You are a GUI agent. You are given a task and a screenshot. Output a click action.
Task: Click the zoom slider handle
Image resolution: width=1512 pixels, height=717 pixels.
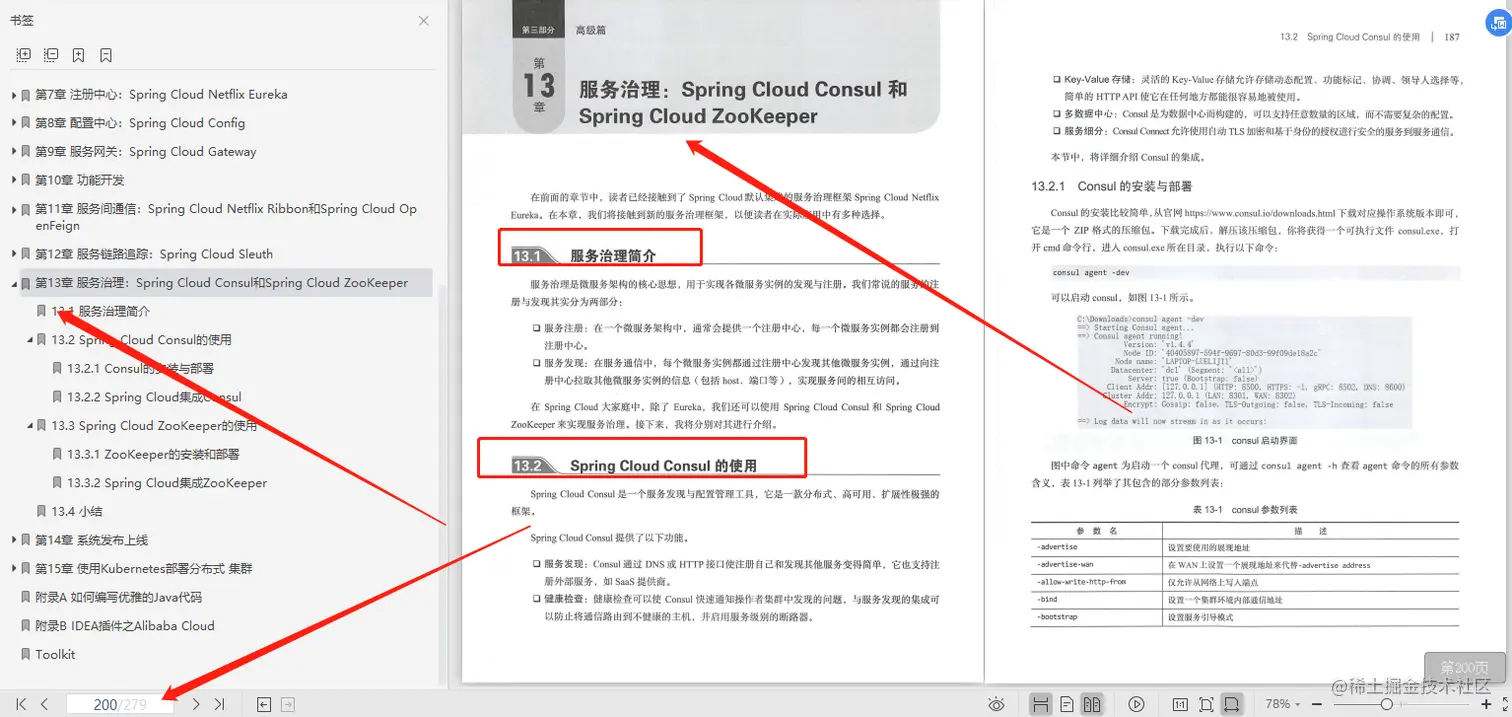pyautogui.click(x=1386, y=704)
